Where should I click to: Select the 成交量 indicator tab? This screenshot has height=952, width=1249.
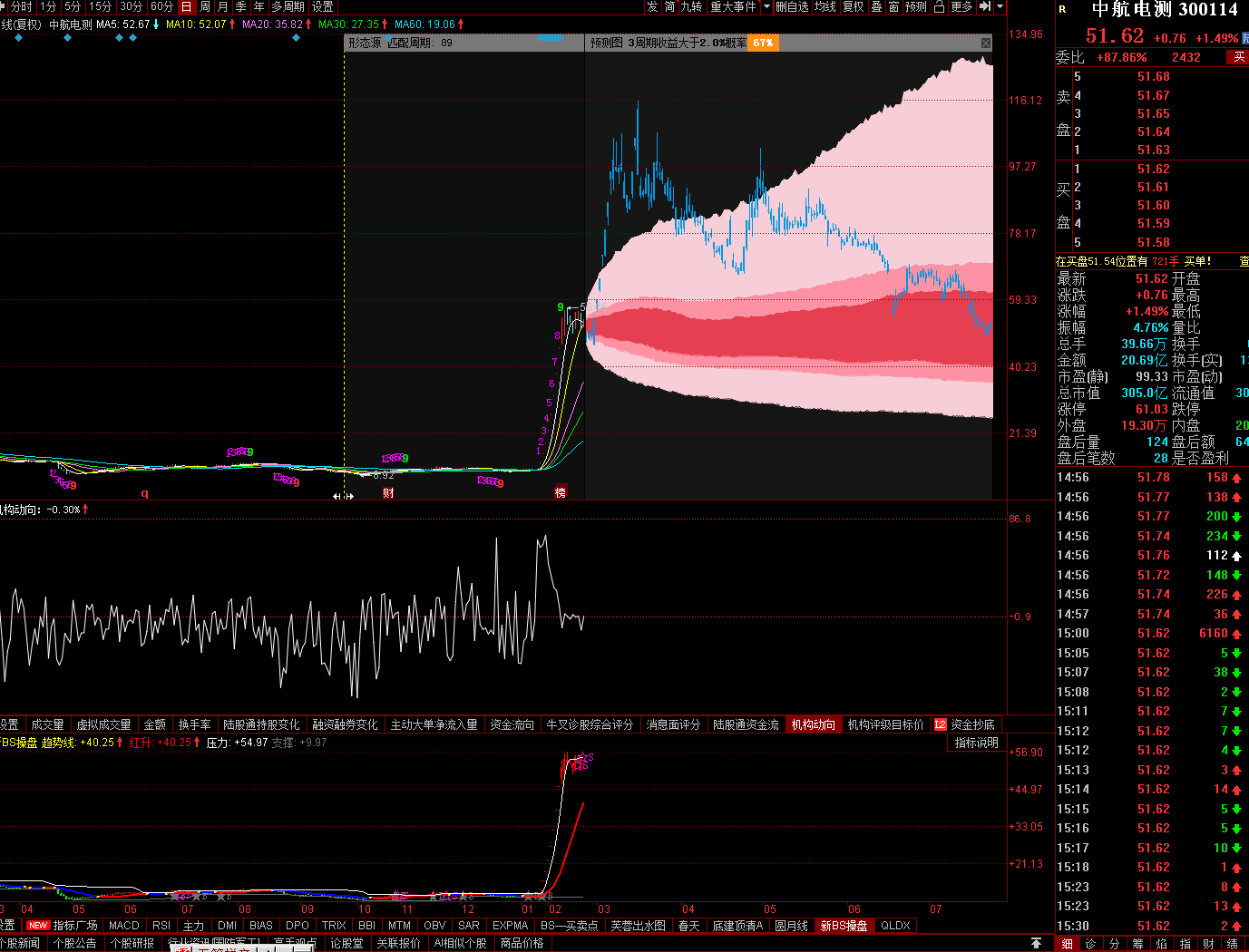tap(47, 724)
